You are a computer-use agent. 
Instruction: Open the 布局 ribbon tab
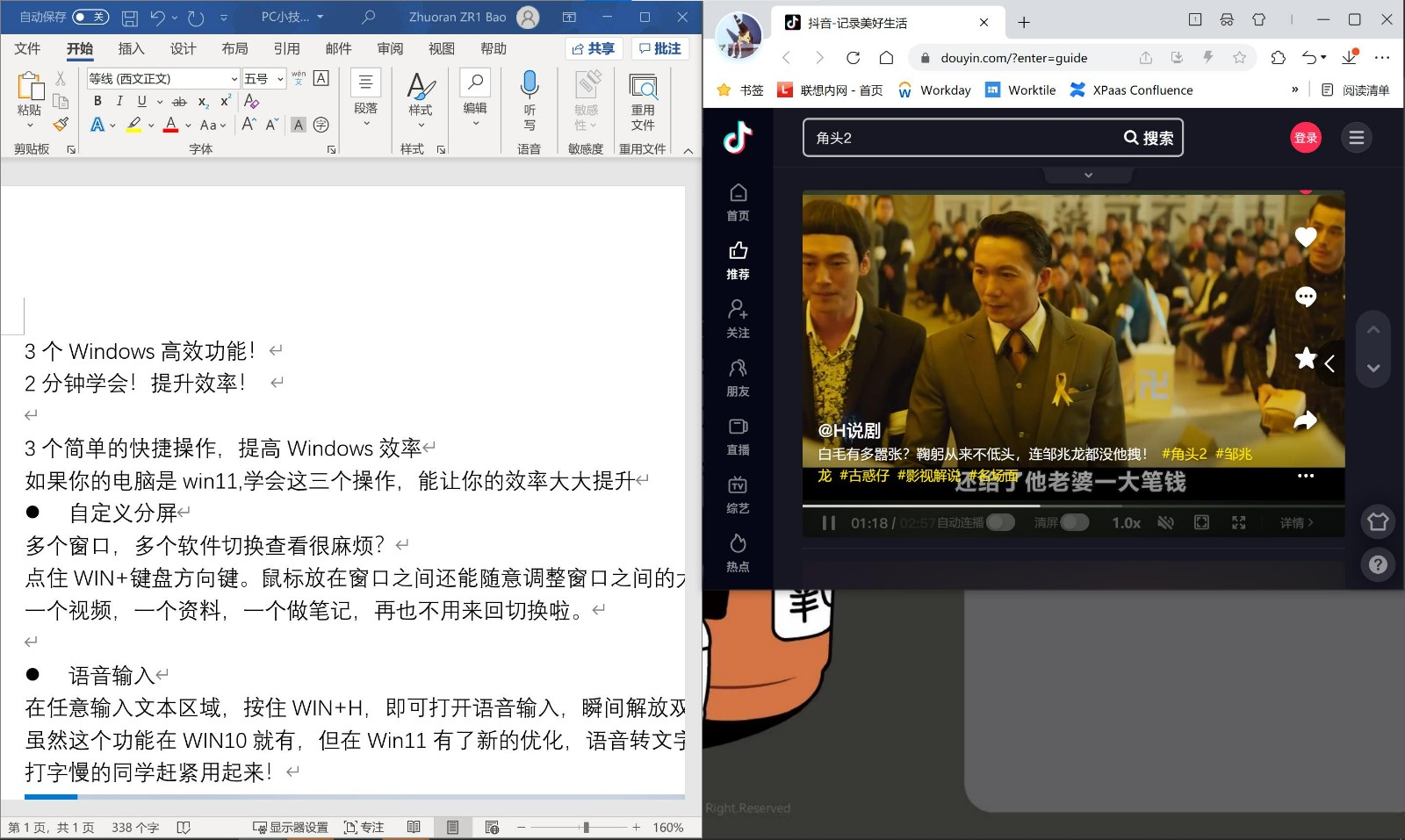coord(235,48)
